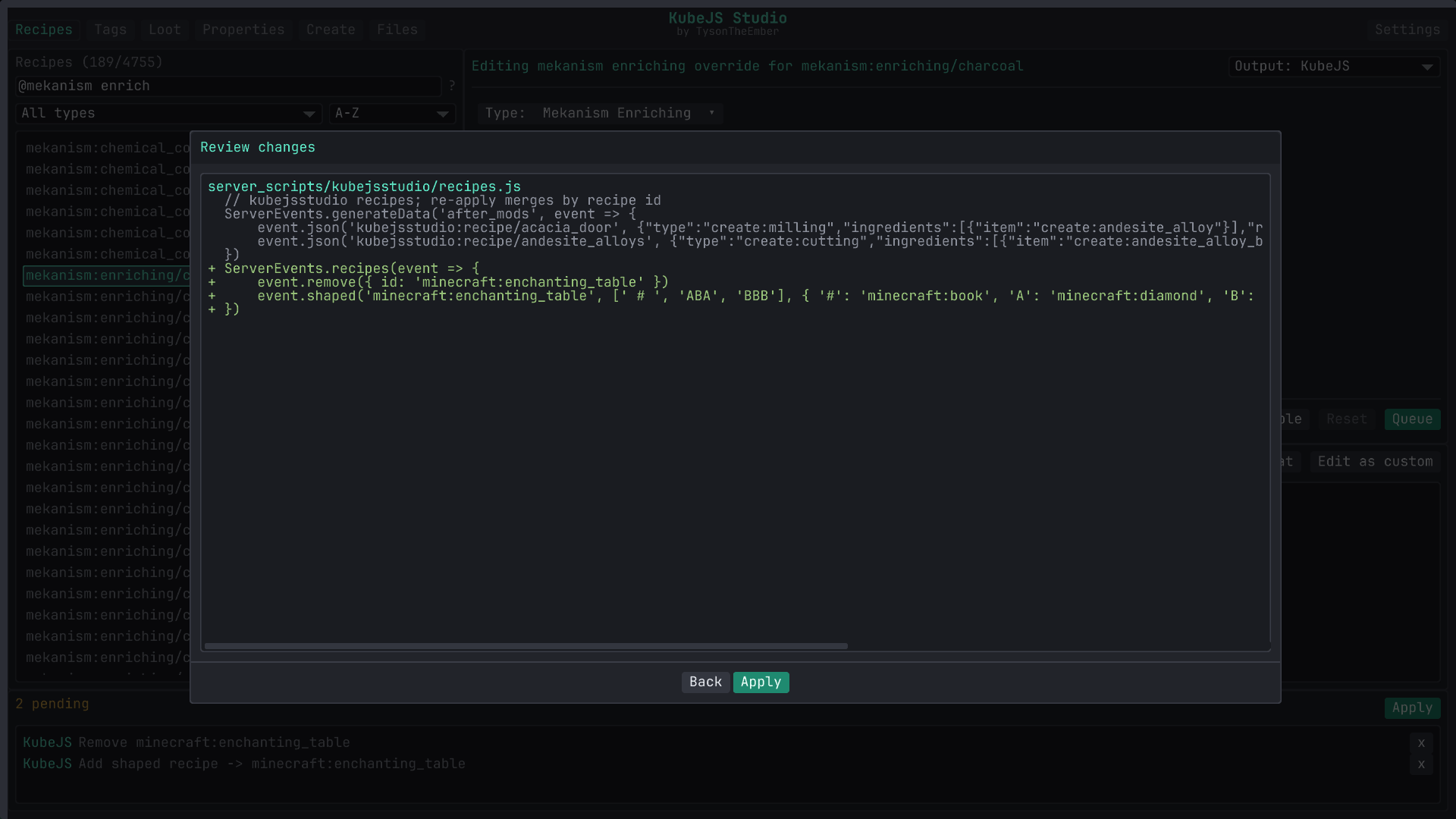1456x819 pixels.
Task: Reset the recipe editor
Action: (x=1347, y=419)
